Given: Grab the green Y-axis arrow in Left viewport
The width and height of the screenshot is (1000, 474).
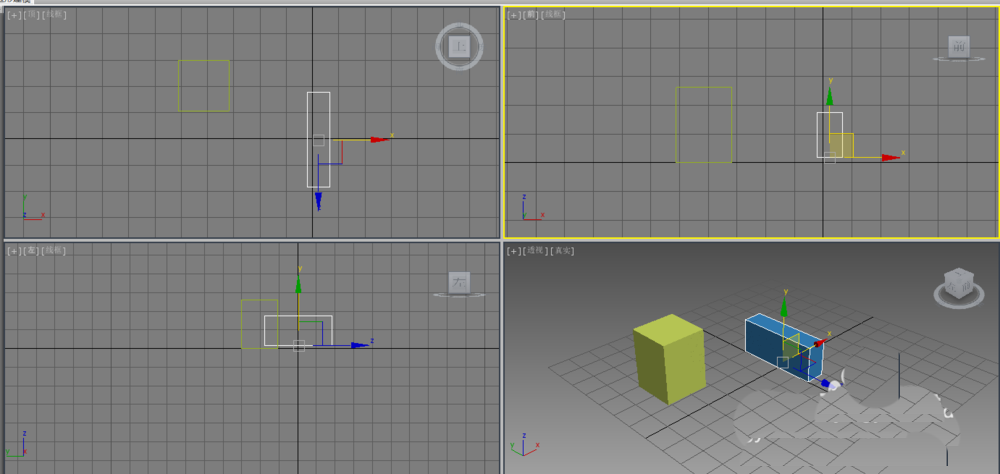Looking at the screenshot, I should (x=298, y=285).
